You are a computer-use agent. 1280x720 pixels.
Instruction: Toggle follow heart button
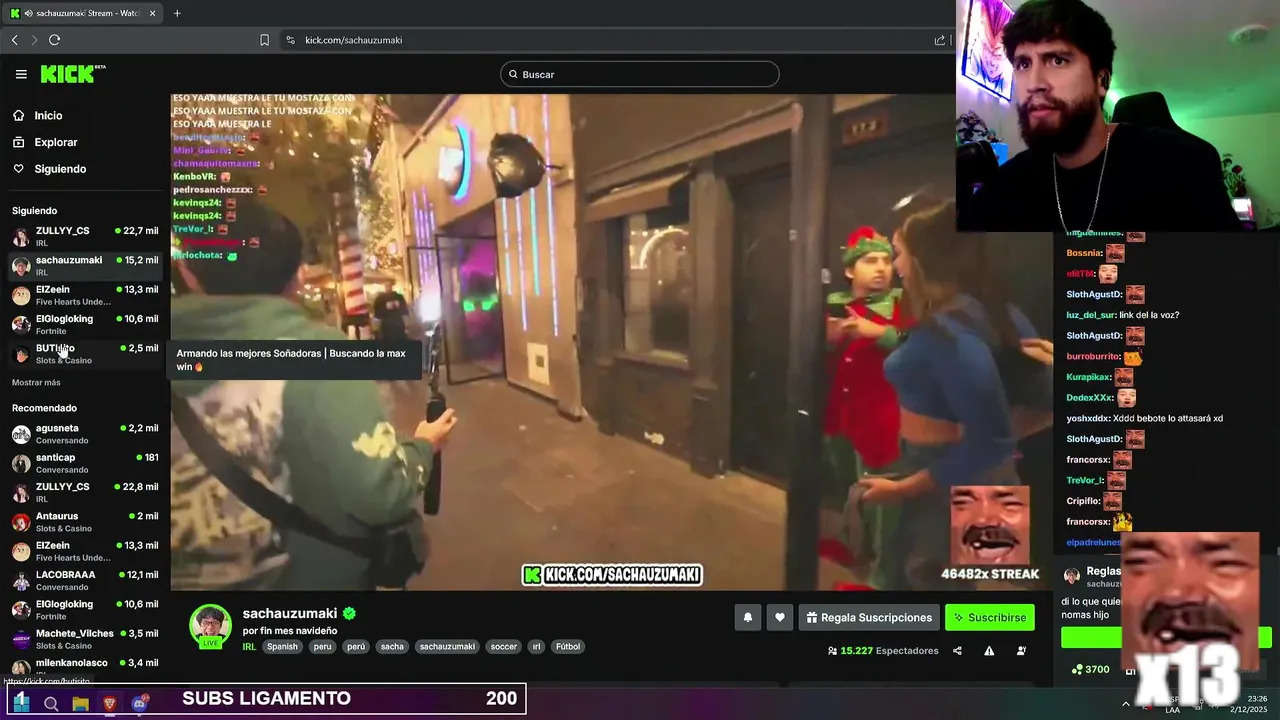(x=780, y=618)
